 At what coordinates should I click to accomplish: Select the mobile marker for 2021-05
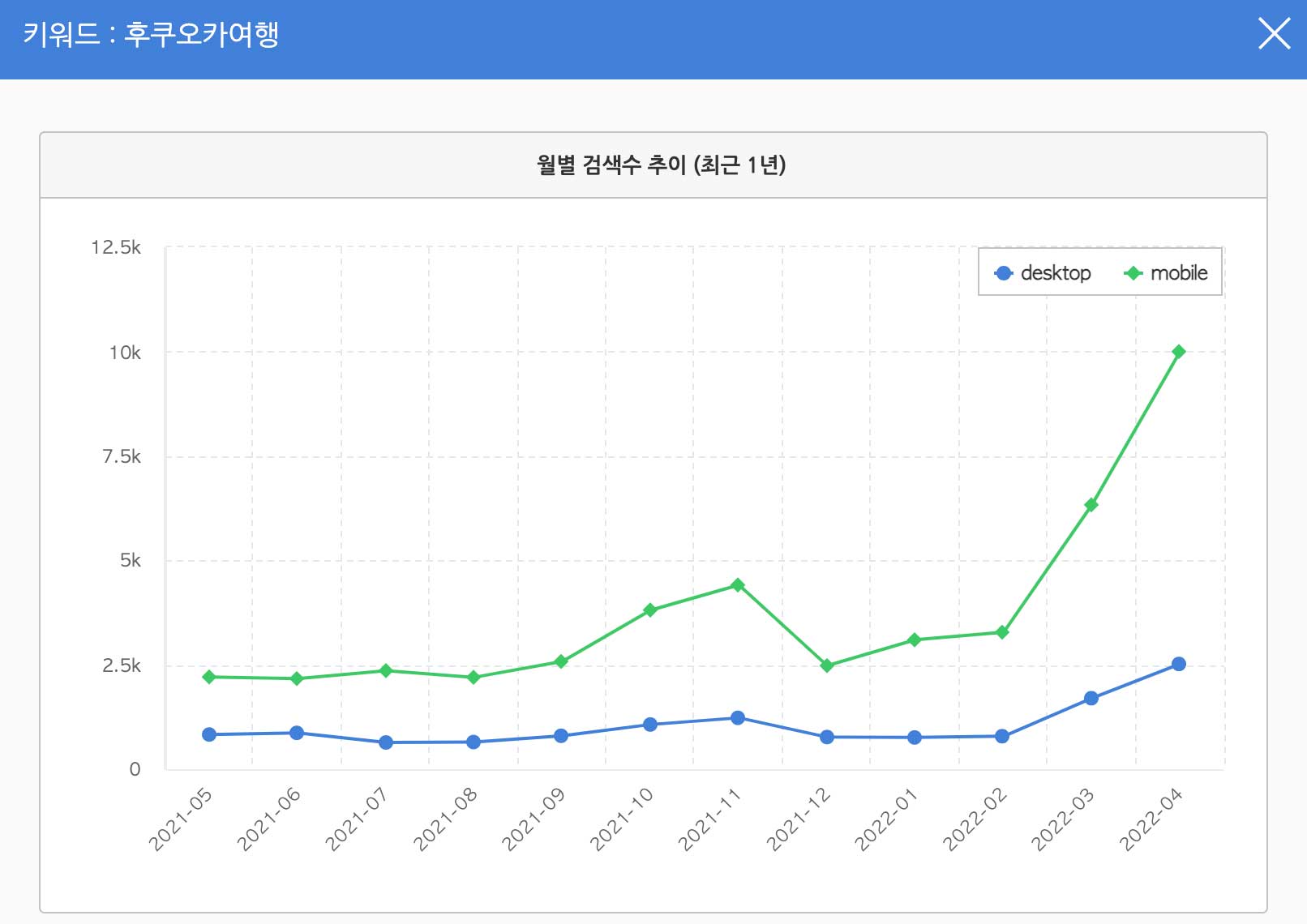(209, 677)
